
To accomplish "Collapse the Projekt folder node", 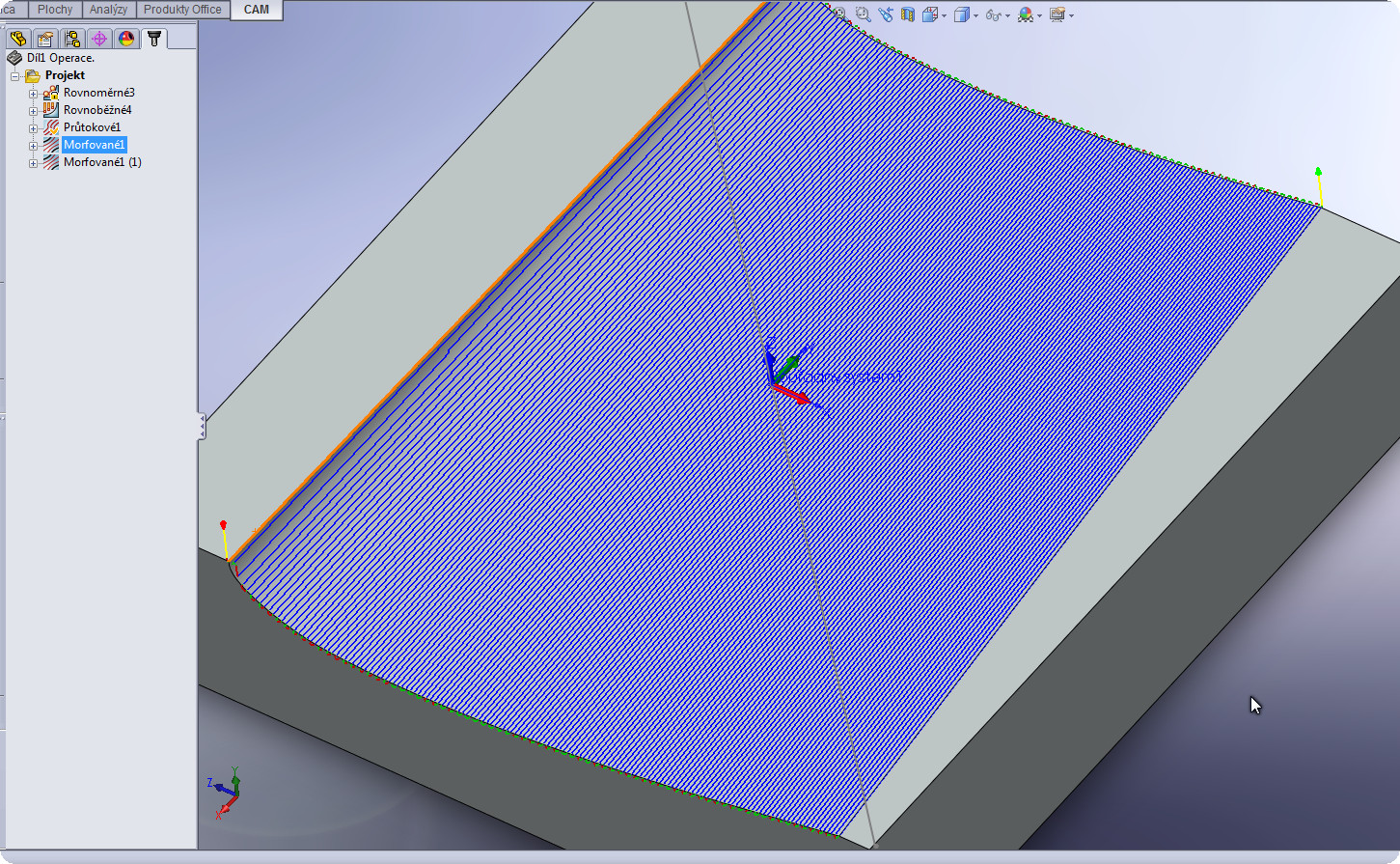I will click(x=15, y=76).
